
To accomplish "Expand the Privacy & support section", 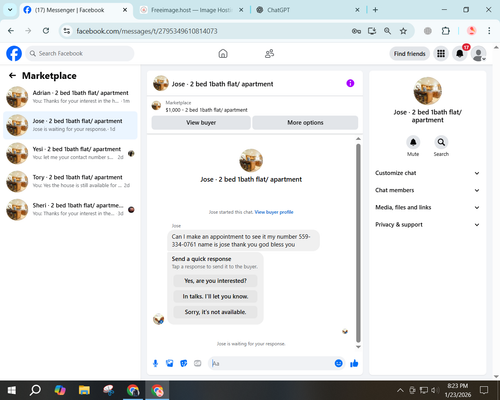I will pos(427,225).
